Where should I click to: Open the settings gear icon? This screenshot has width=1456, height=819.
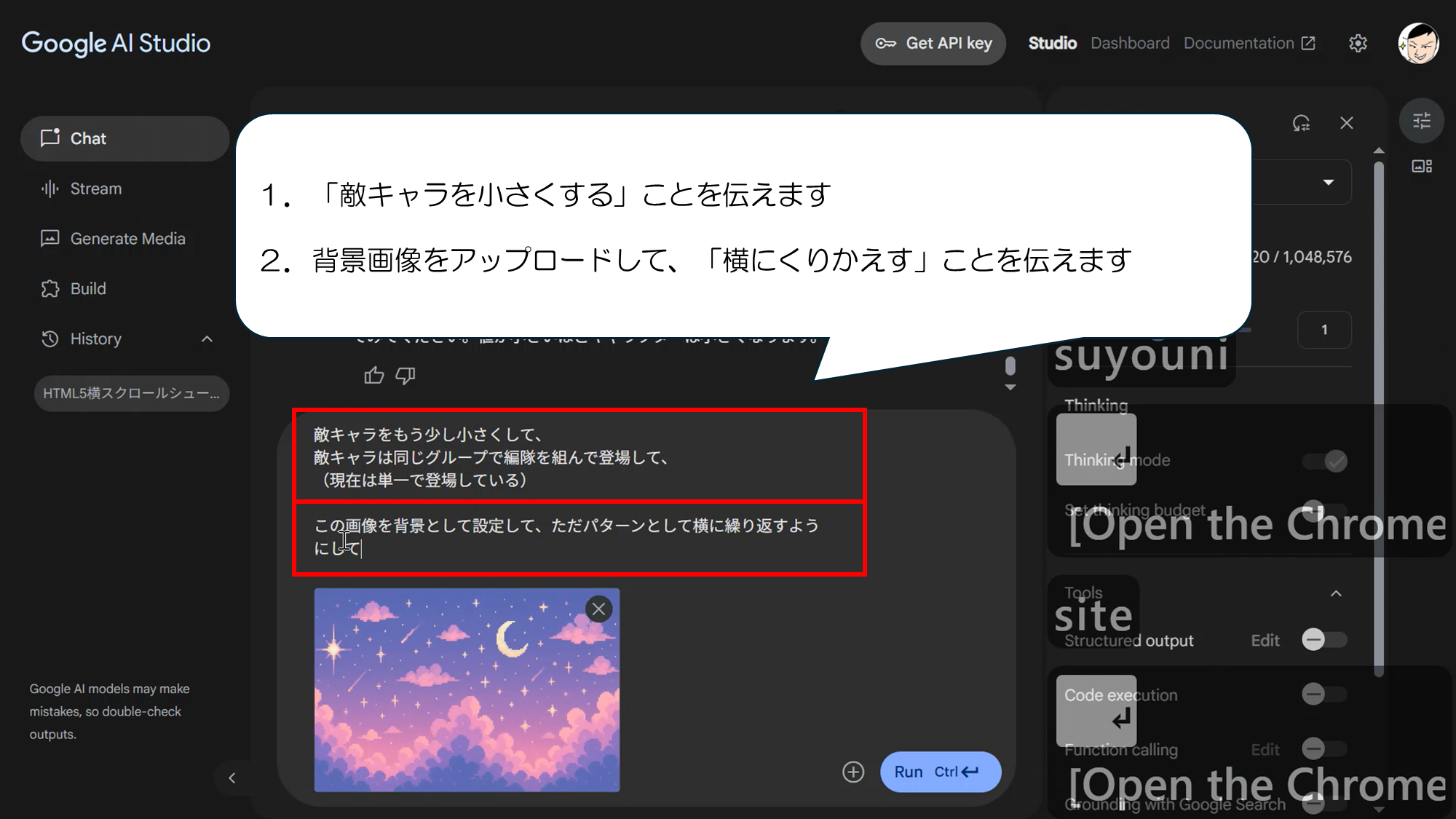pyautogui.click(x=1358, y=44)
